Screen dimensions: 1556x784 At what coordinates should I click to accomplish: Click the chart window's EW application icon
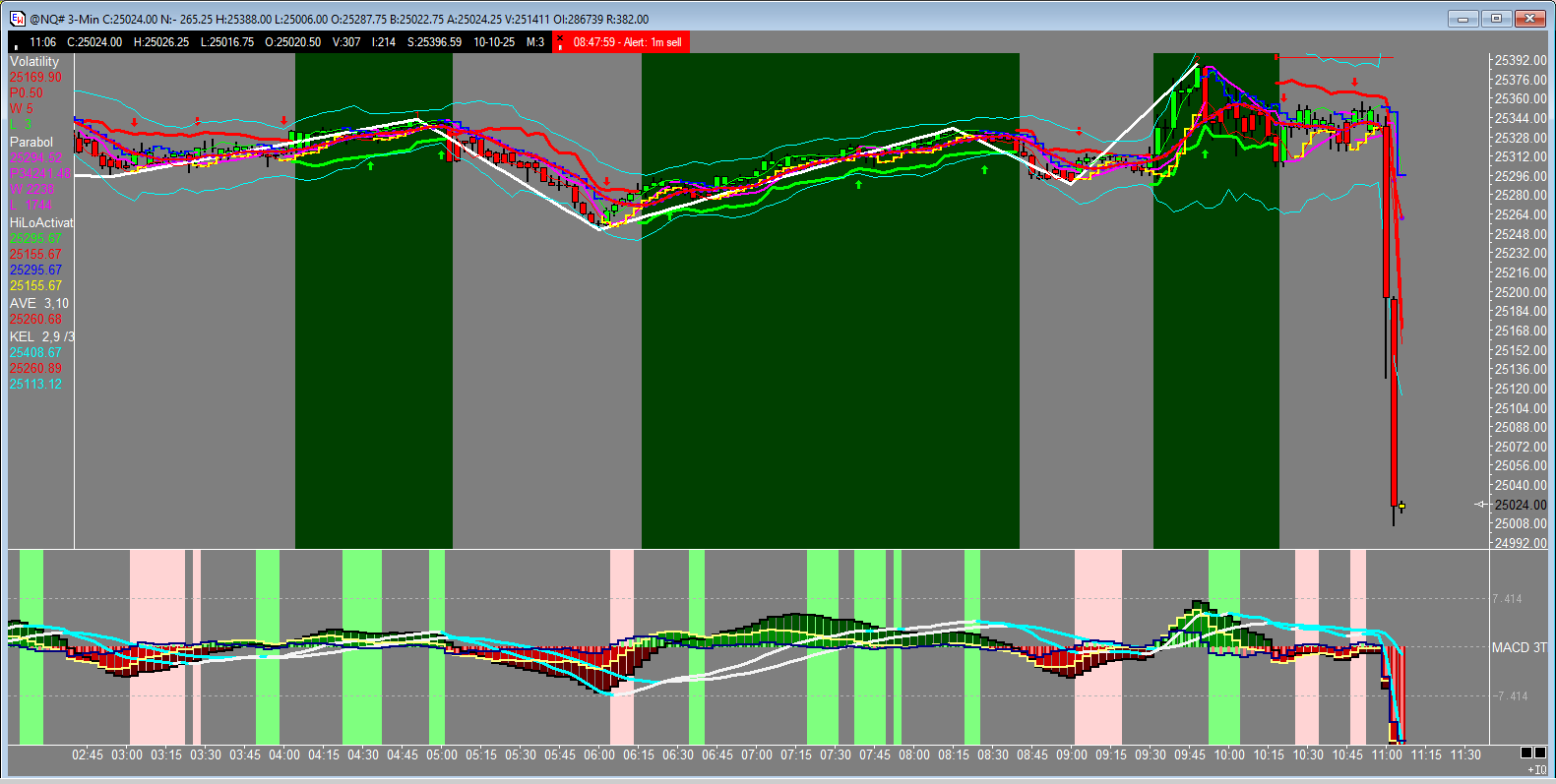pyautogui.click(x=18, y=19)
